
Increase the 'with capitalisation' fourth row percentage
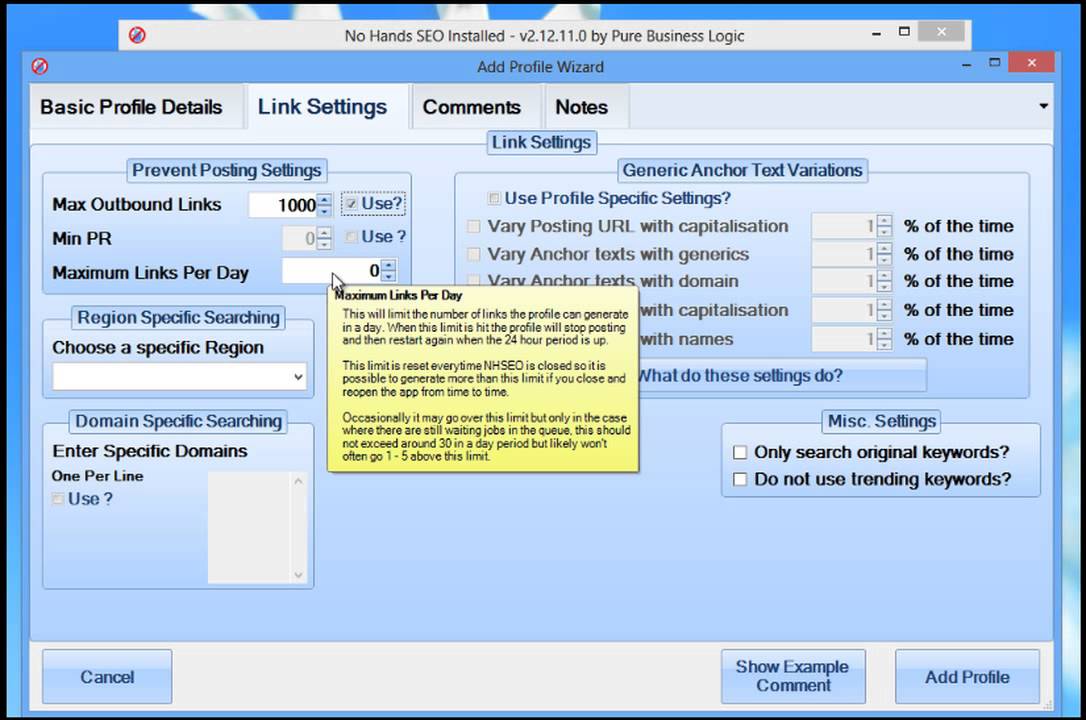884,305
